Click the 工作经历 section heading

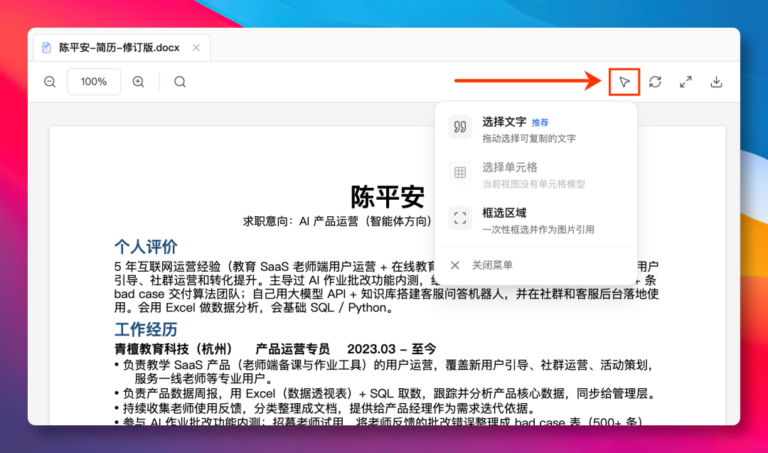(146, 329)
